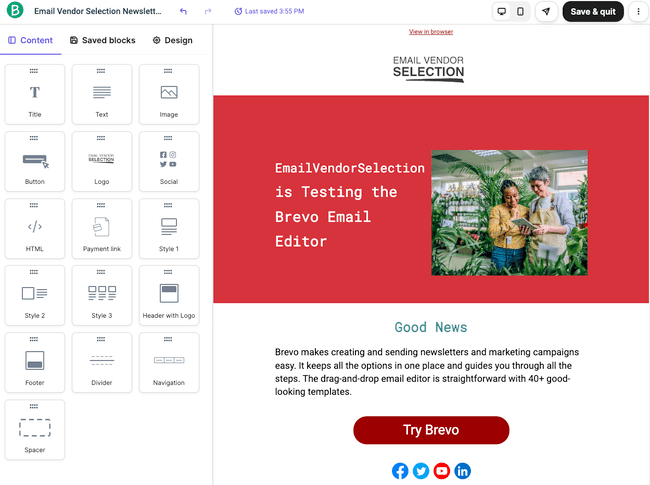Click the Facebook icon in email

pyautogui.click(x=400, y=471)
